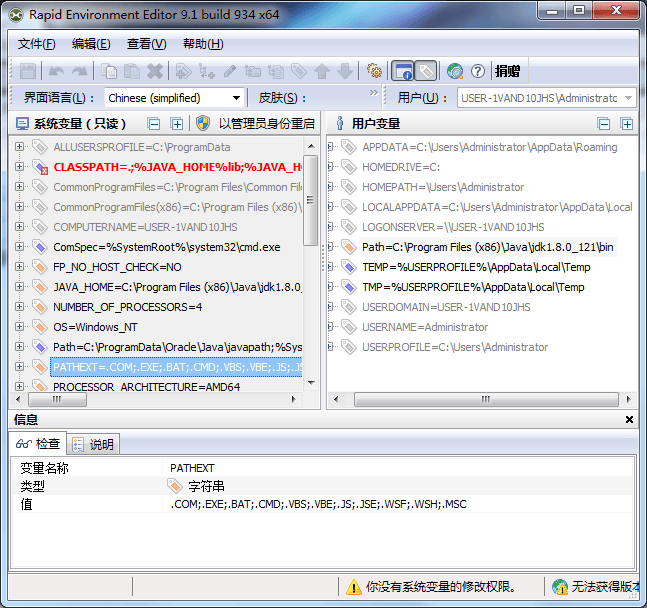Click the user variables horizontal scrollbar thumb
Image resolution: width=647 pixels, height=608 pixels.
(486, 399)
